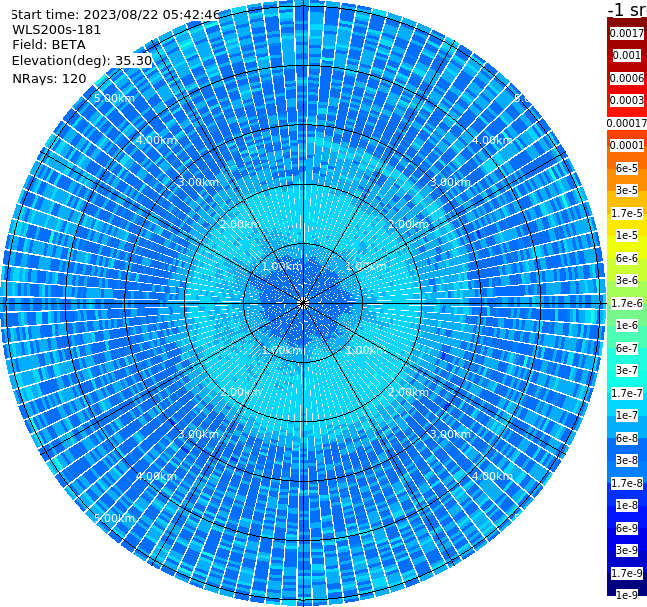Click the "6e-7" colorbar tick label

(627, 348)
